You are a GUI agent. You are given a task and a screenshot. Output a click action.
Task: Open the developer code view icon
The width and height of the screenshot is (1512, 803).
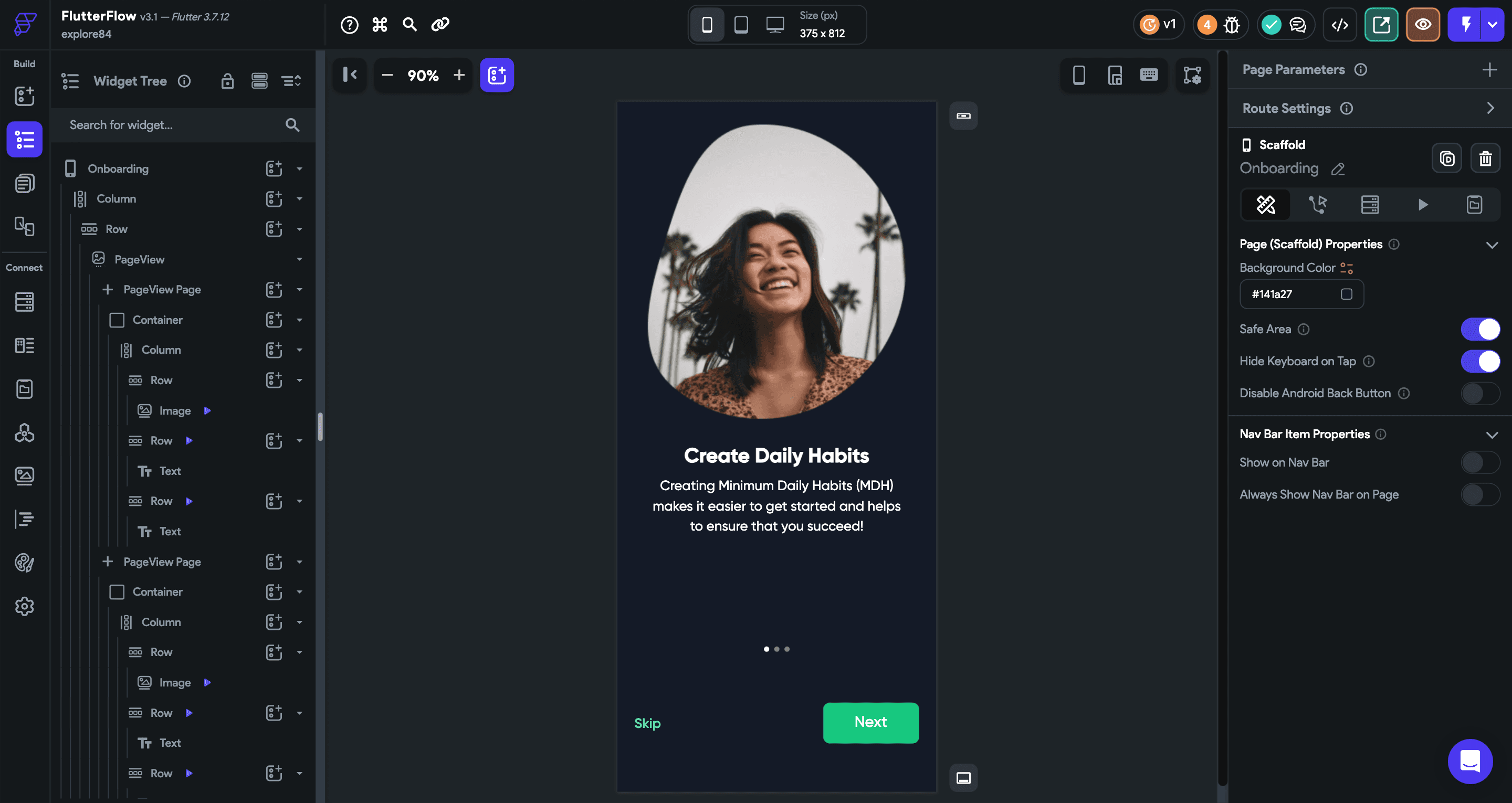(1339, 25)
